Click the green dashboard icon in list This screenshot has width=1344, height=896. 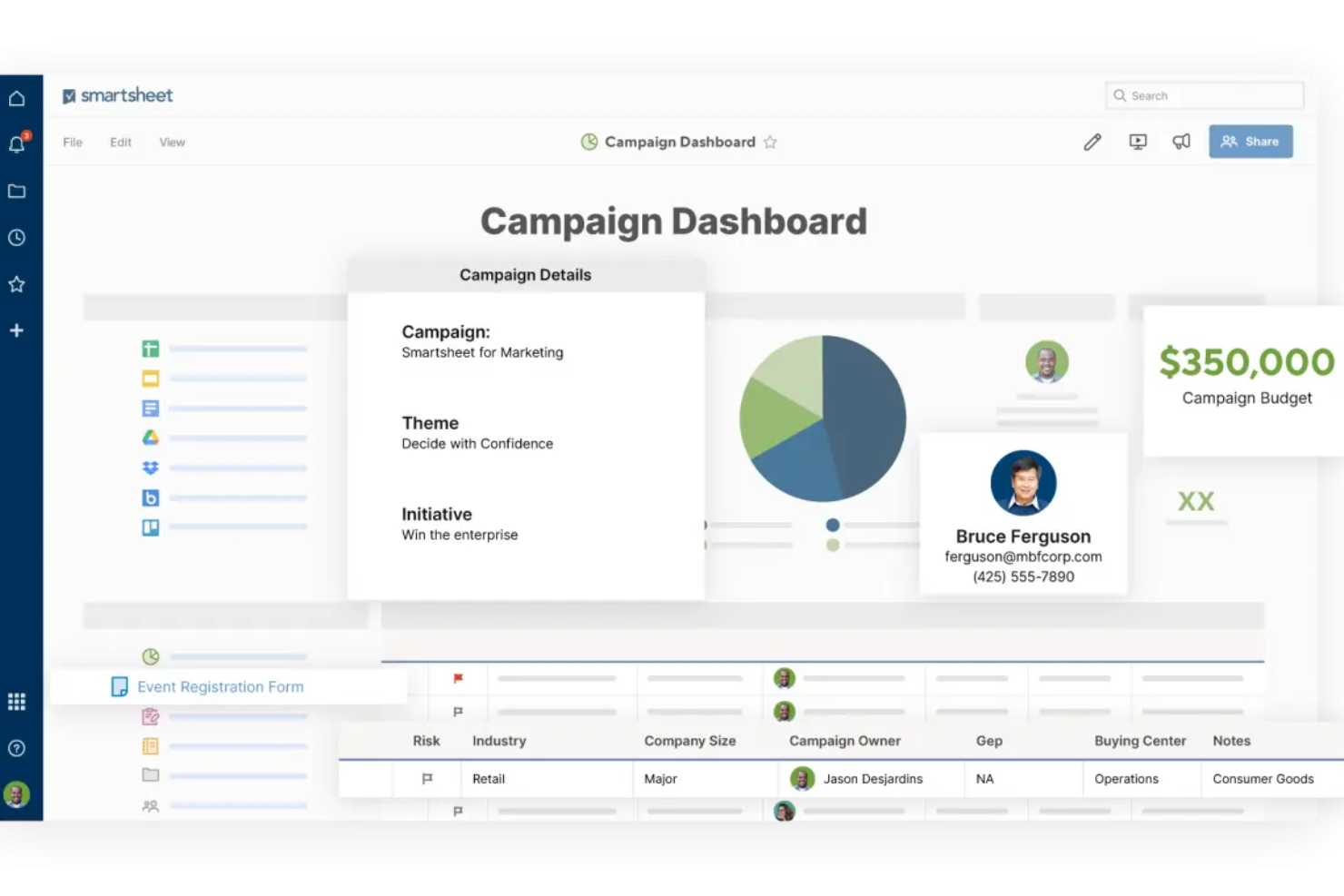[x=151, y=656]
